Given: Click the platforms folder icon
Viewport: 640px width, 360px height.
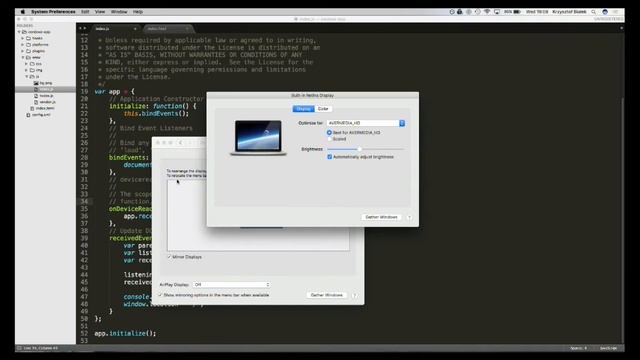Looking at the screenshot, I should pyautogui.click(x=29, y=45).
